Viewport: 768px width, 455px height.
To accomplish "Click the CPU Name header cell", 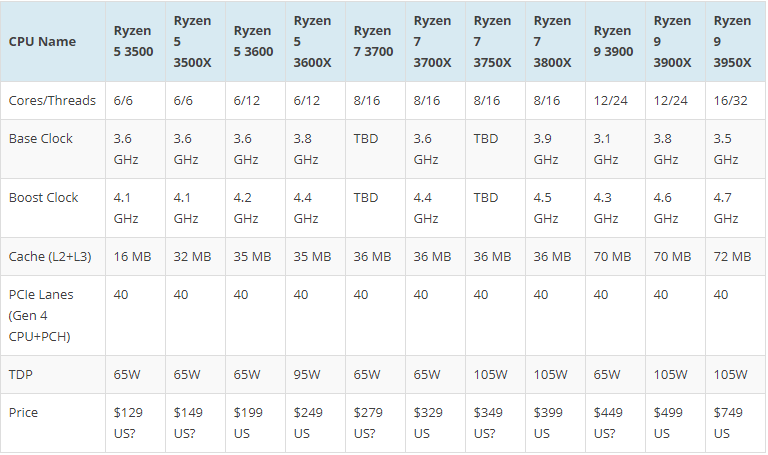I will pos(53,41).
